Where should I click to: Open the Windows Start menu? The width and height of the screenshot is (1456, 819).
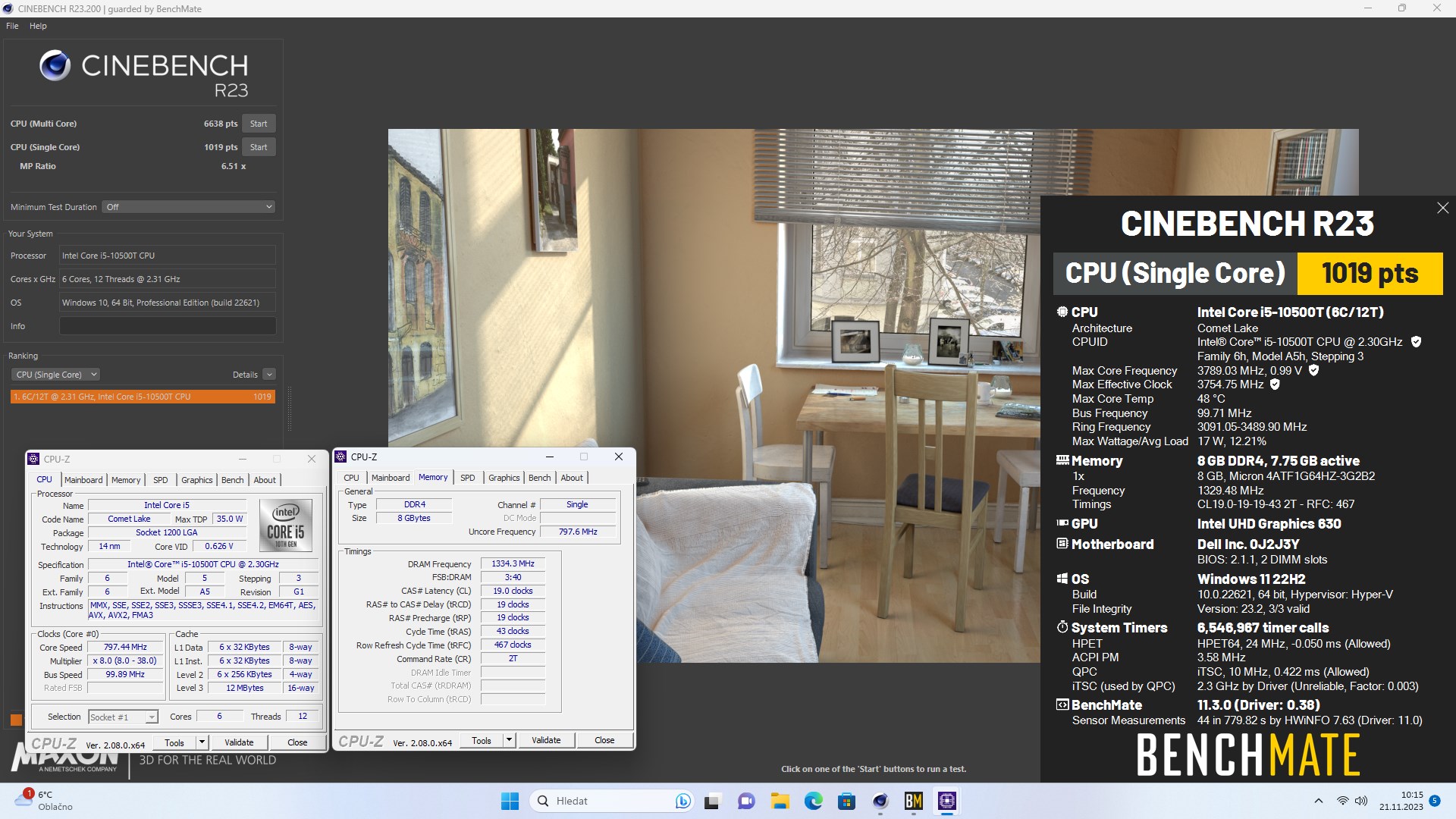coord(510,801)
